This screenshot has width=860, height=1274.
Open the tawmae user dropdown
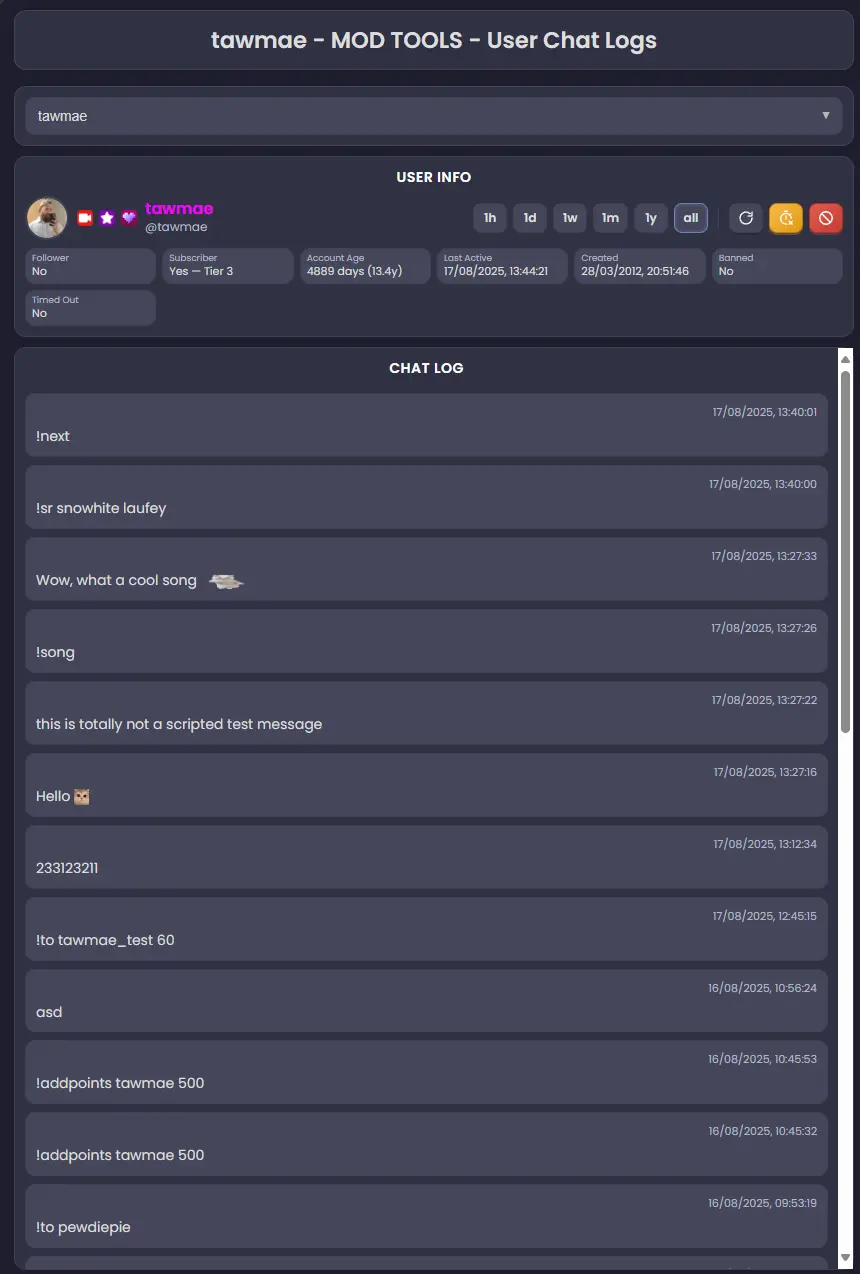[x=434, y=116]
